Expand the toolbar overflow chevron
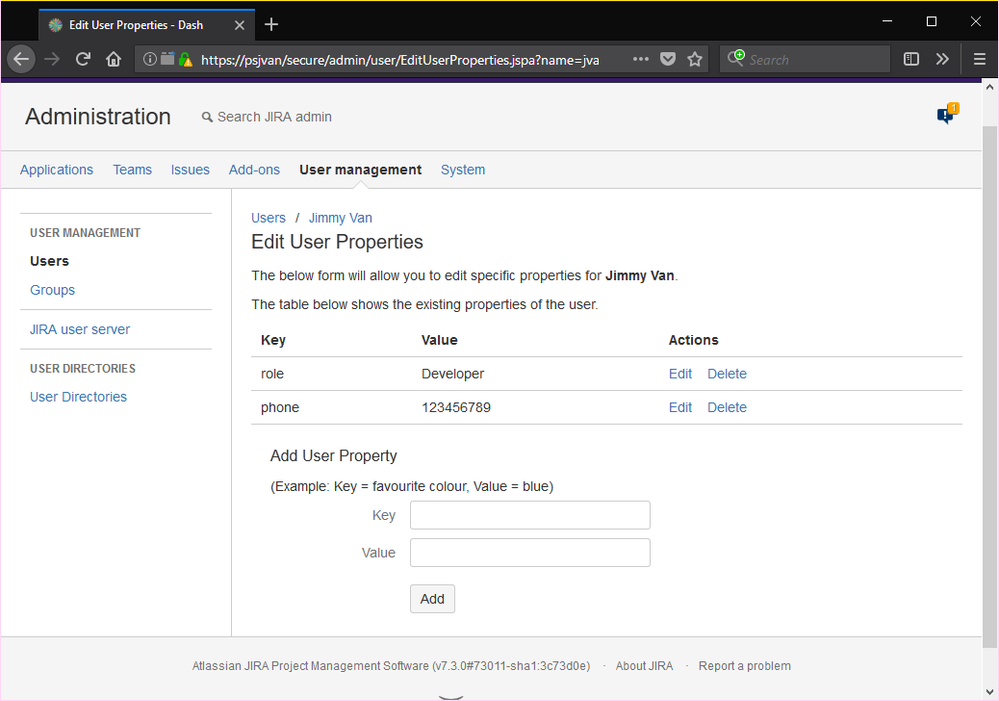The image size is (999, 701). pyautogui.click(x=942, y=59)
